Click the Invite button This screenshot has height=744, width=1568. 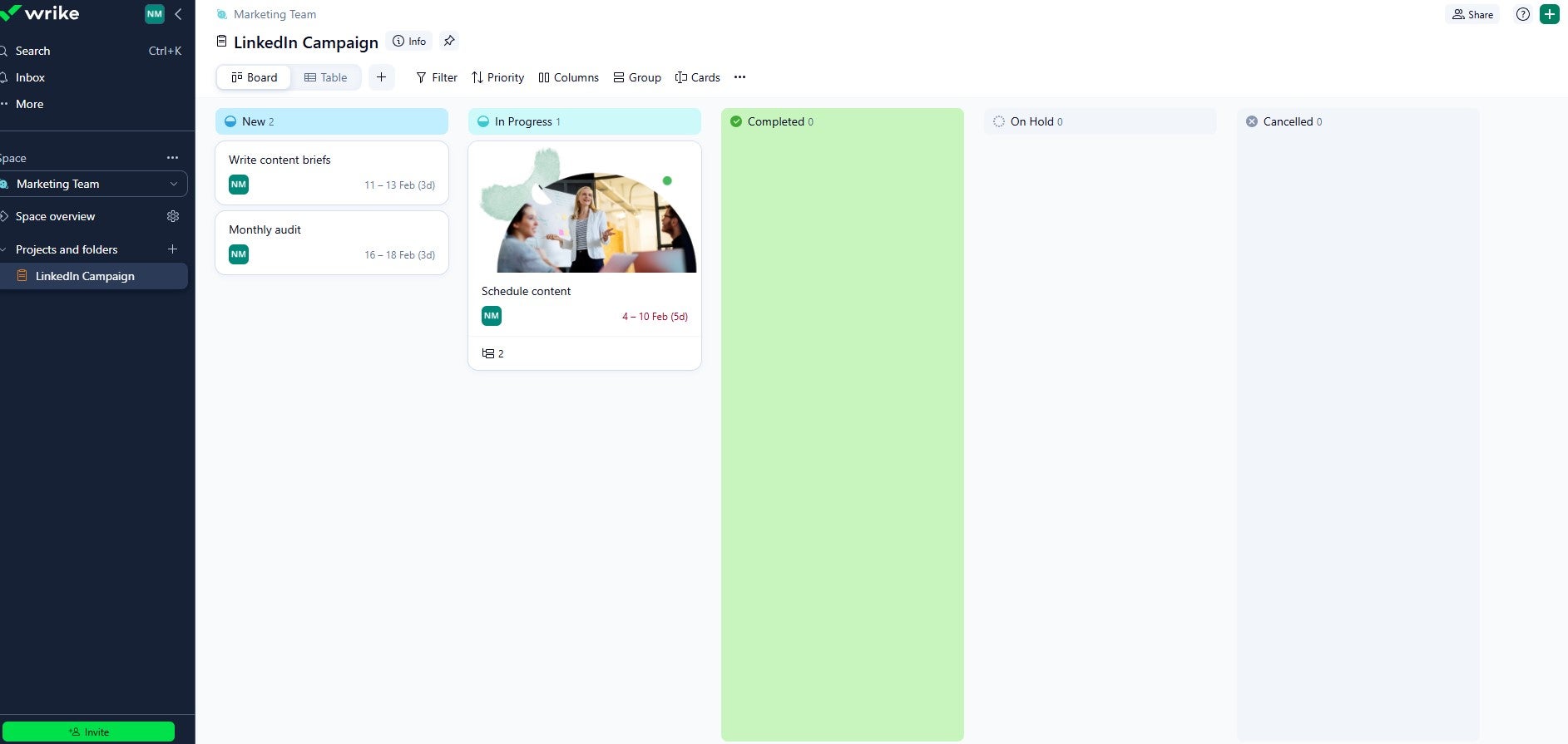[88, 732]
